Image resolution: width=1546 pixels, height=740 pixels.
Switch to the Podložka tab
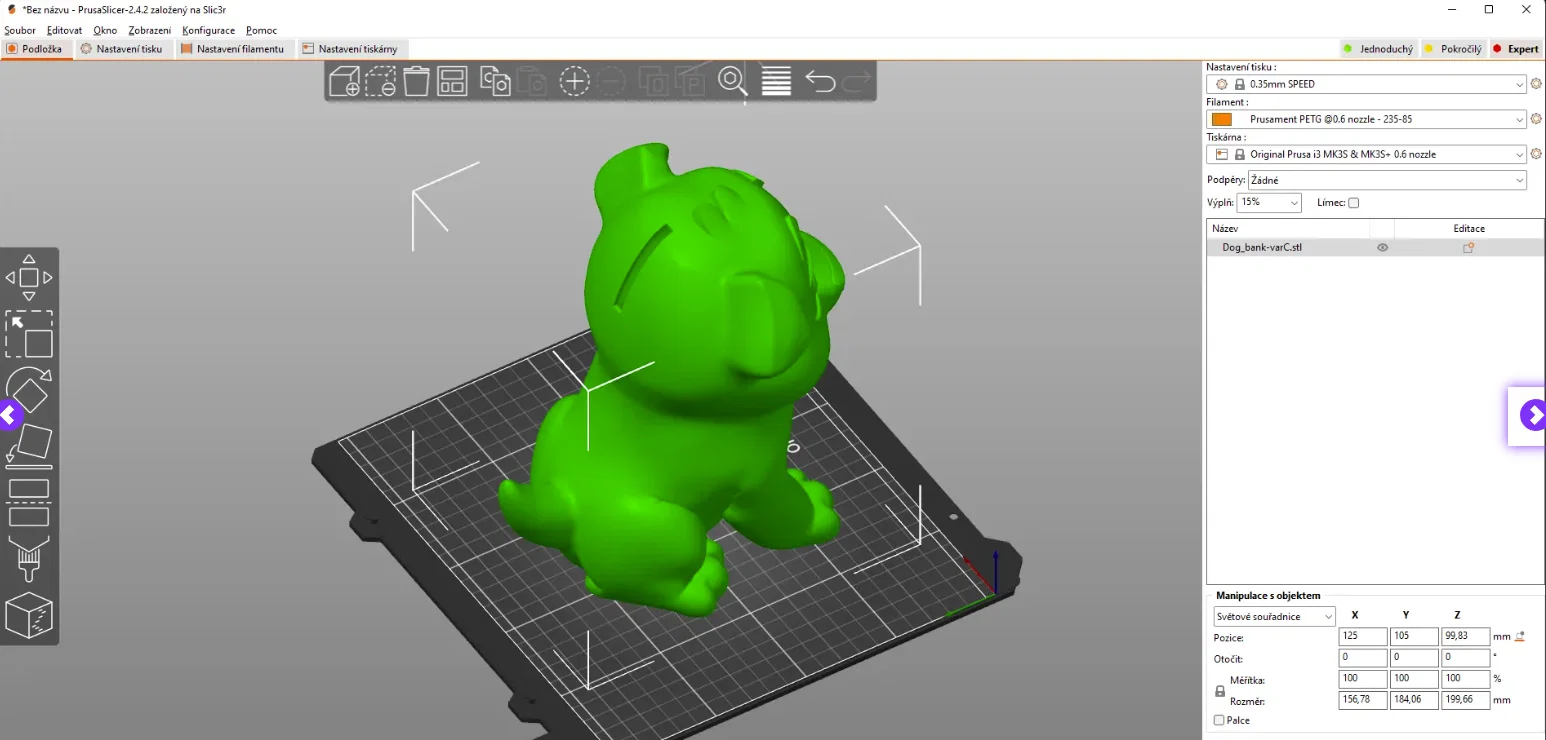36,49
